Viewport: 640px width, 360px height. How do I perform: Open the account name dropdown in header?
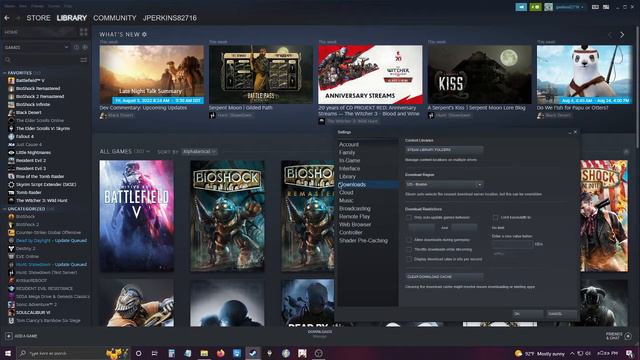570,7
